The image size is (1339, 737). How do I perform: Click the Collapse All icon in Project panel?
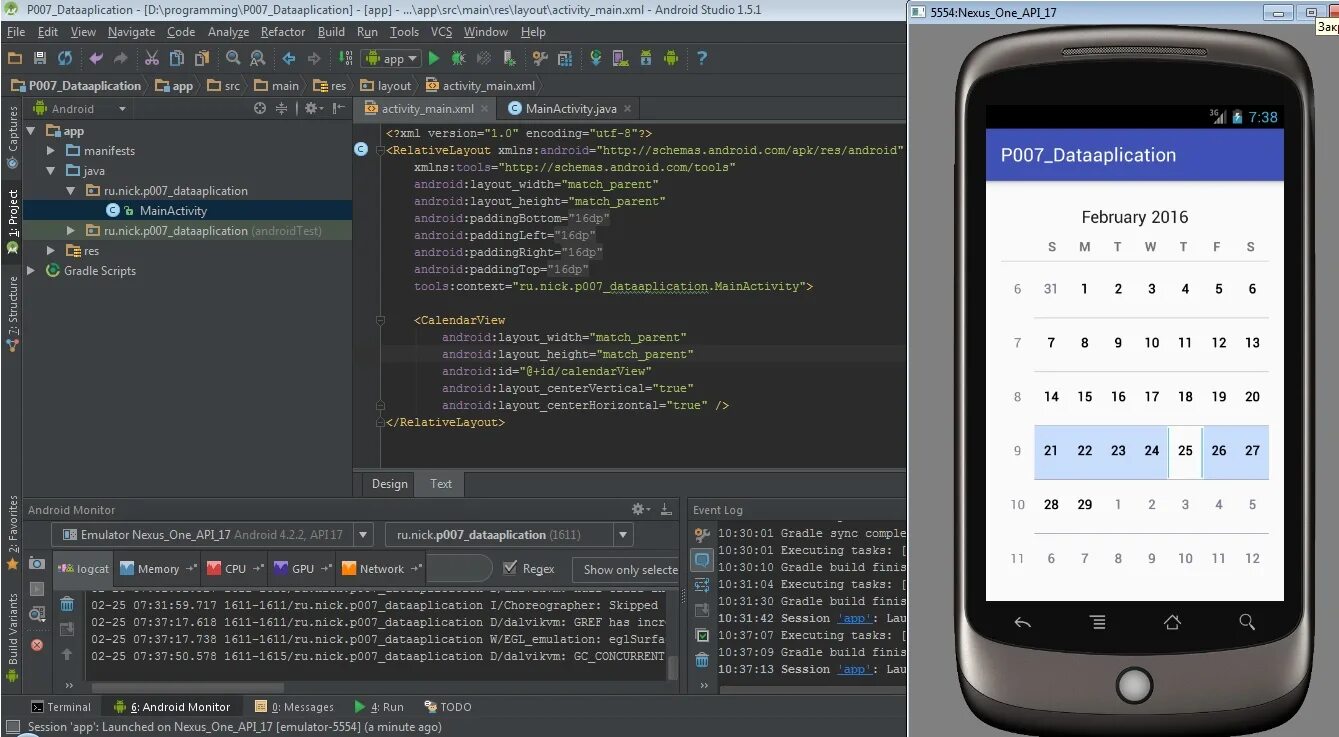(x=282, y=108)
